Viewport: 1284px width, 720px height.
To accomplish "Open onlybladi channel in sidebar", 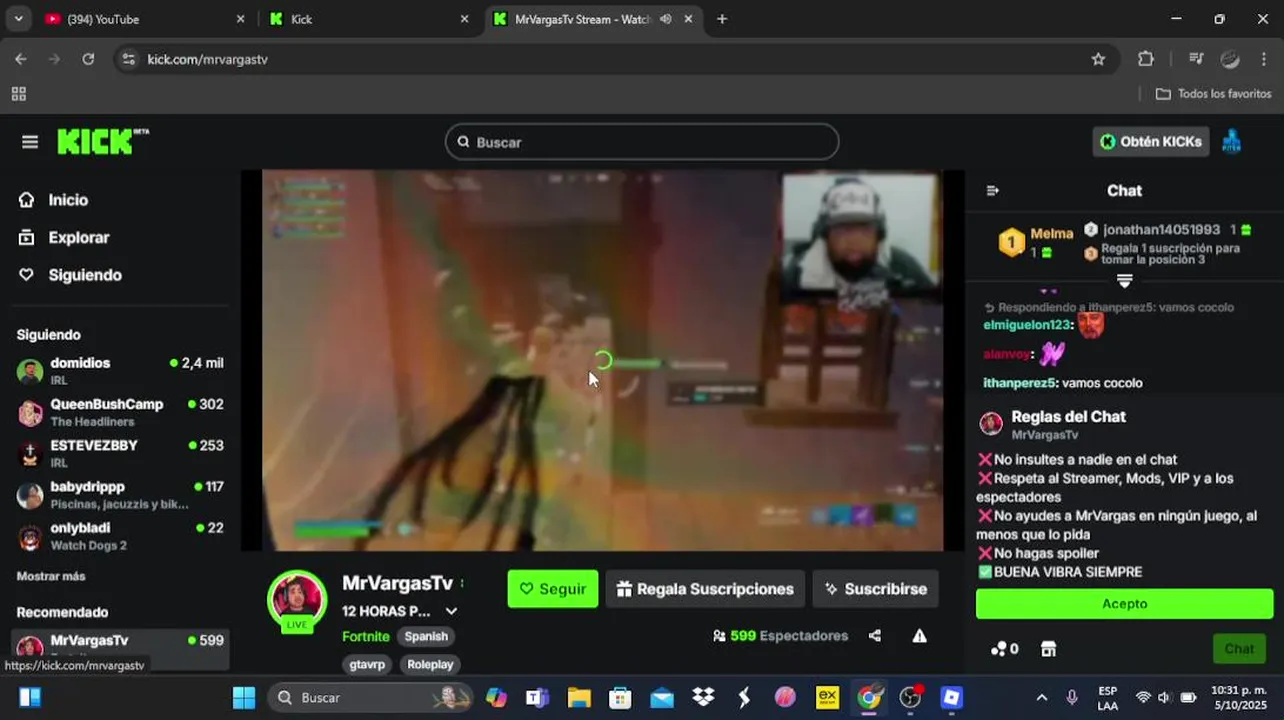I will coord(120,536).
